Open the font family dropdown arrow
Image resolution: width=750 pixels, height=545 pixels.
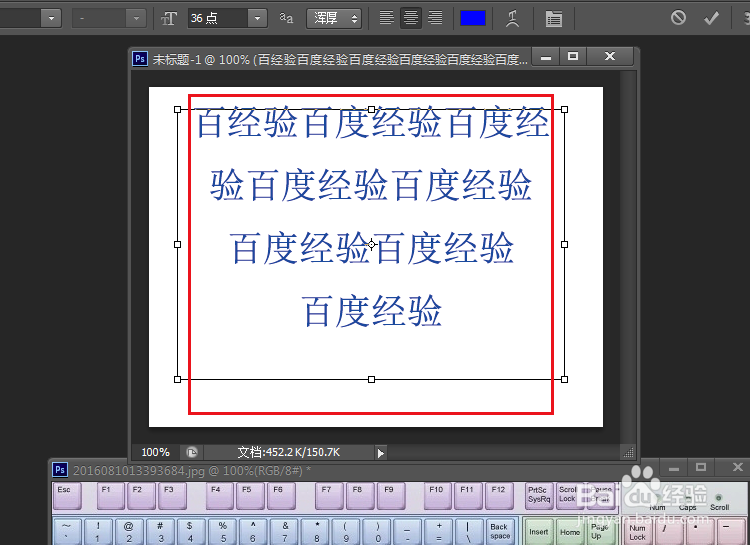pyautogui.click(x=51, y=19)
